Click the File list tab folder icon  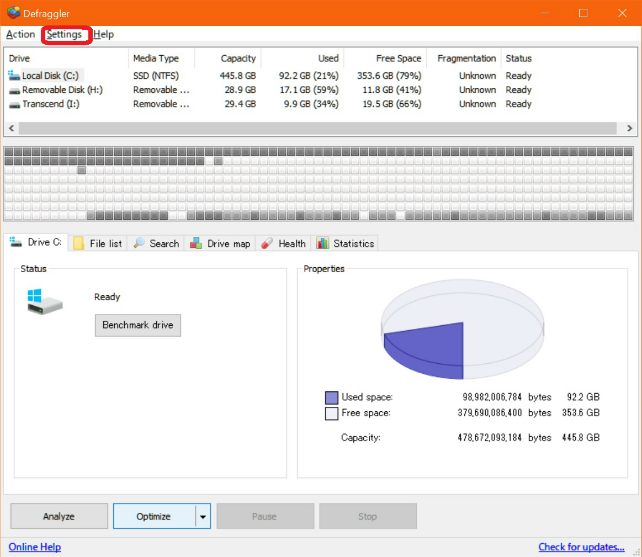pos(79,243)
